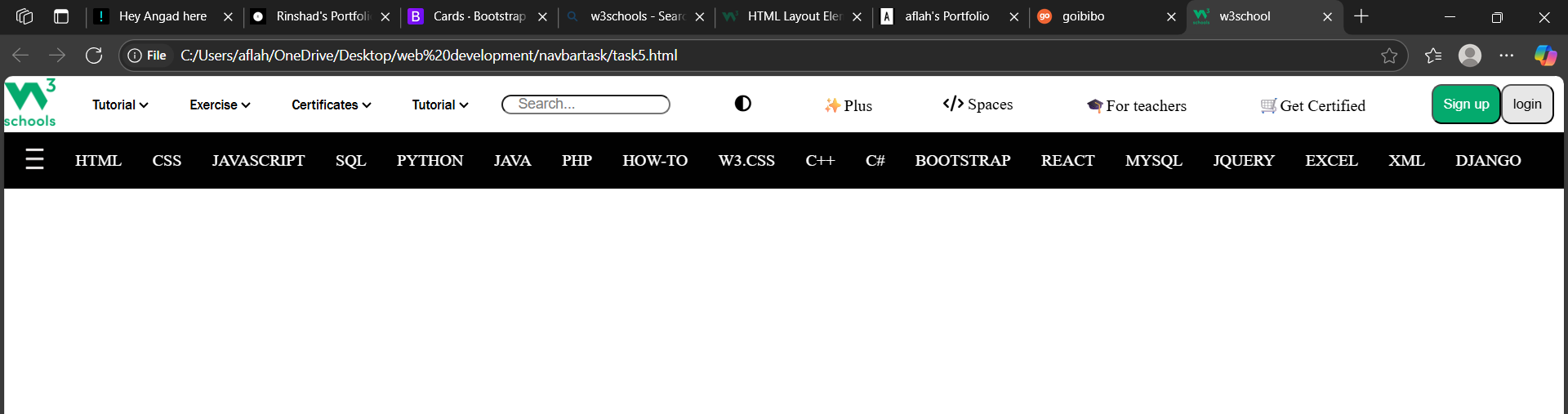
Task: Go to the JAVA topic
Action: pyautogui.click(x=512, y=161)
